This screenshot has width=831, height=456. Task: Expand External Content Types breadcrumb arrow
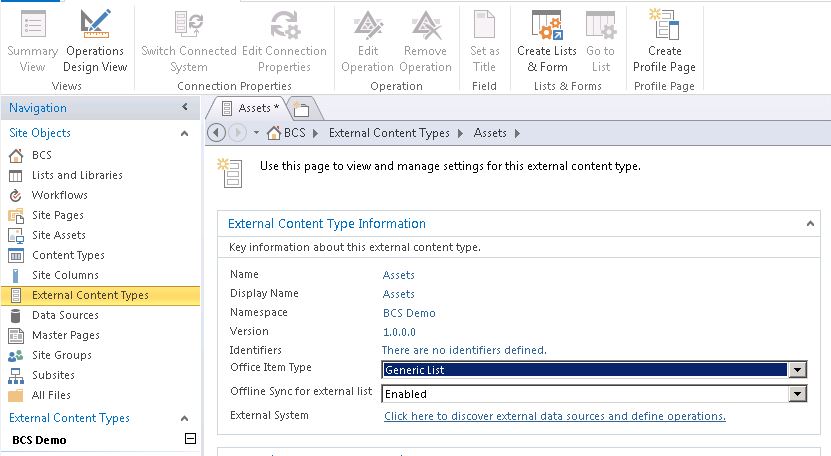coord(459,133)
